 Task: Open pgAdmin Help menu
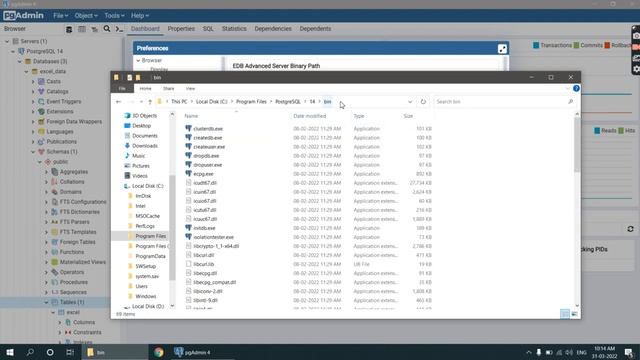click(140, 16)
